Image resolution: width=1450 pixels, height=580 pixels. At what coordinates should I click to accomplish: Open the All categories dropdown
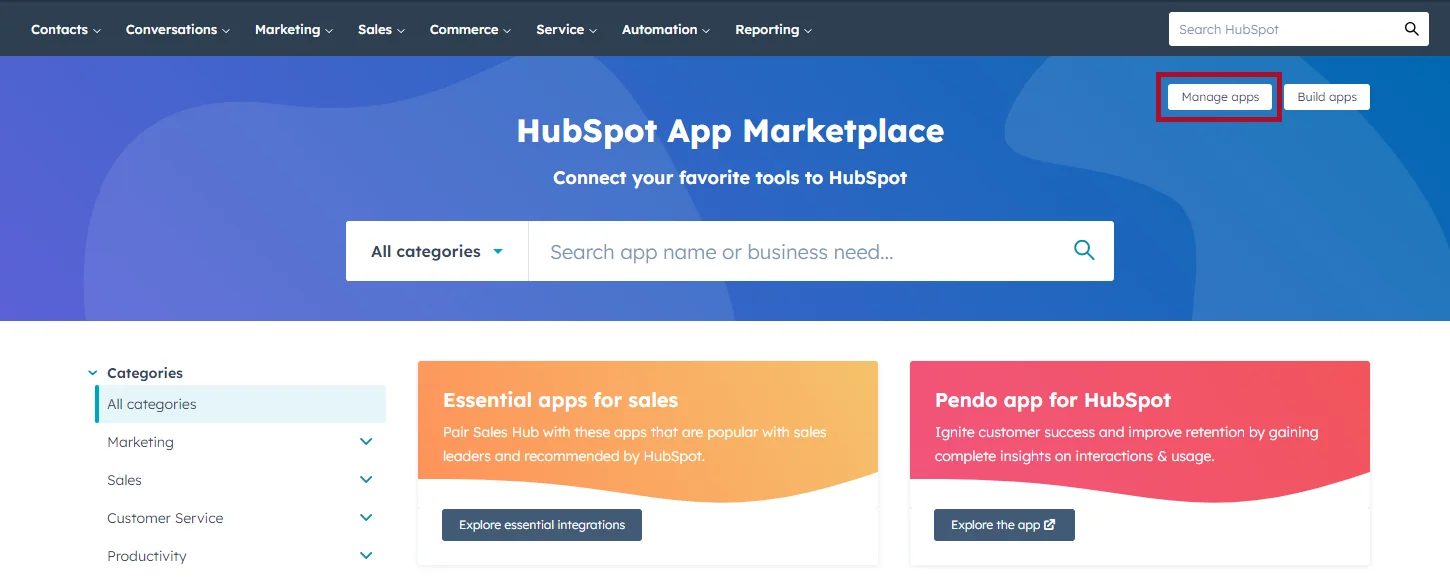437,251
